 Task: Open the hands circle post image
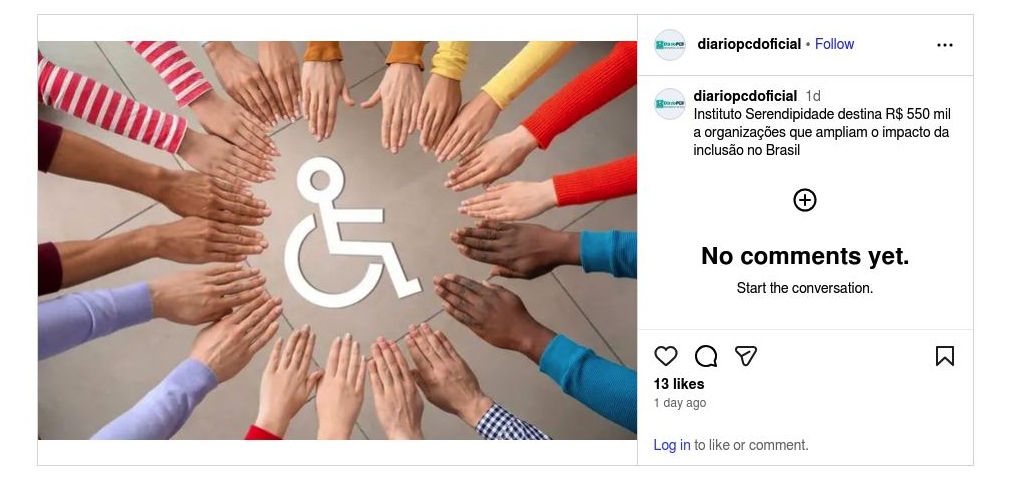337,240
